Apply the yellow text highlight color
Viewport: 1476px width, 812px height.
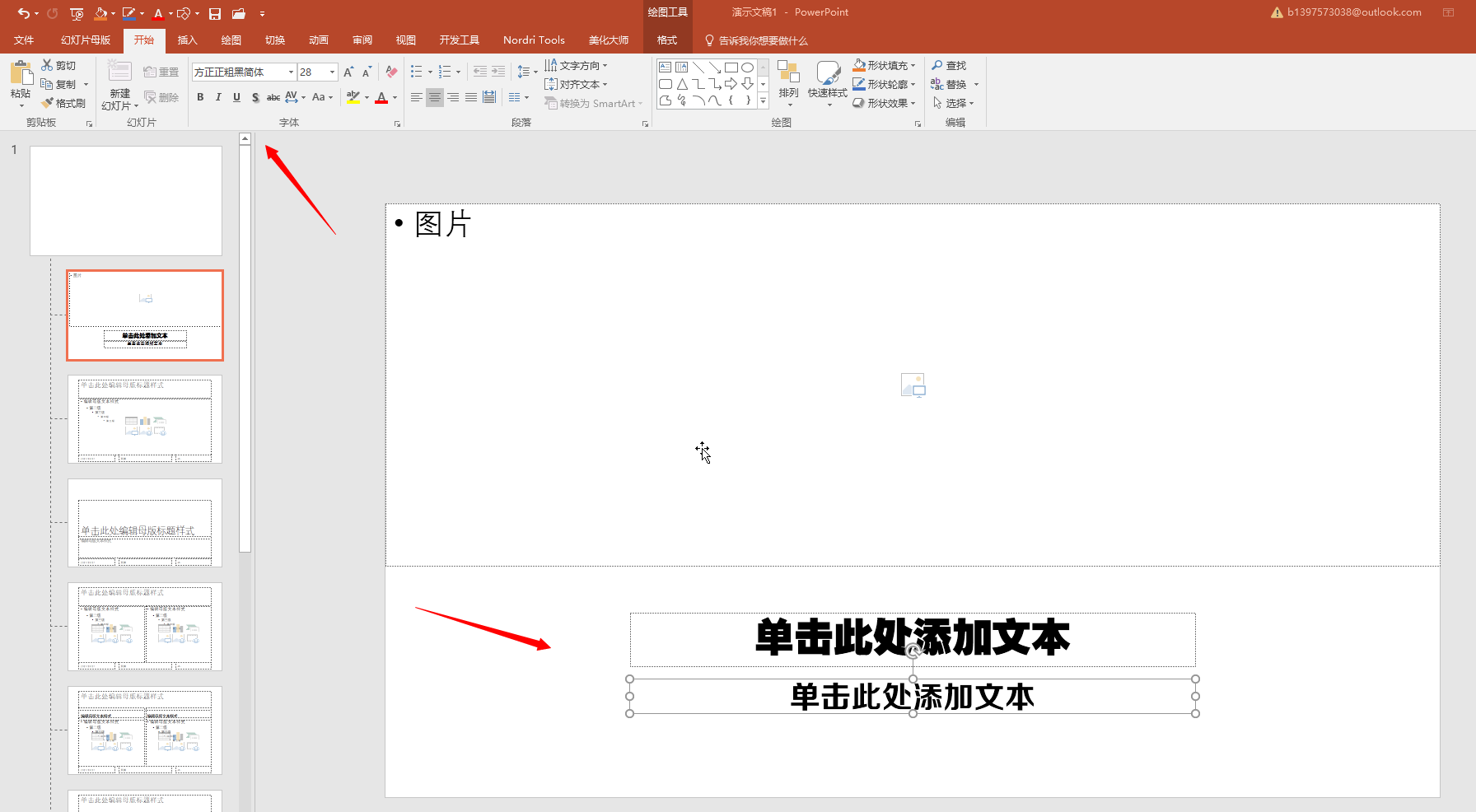click(353, 97)
